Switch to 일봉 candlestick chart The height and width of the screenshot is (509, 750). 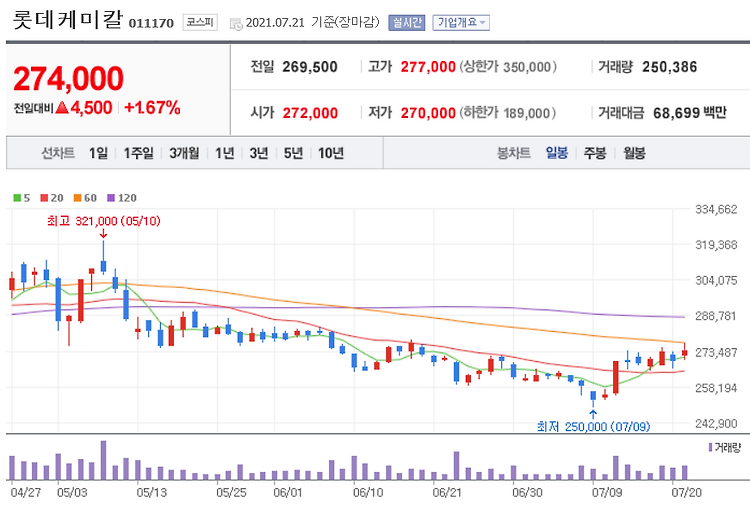(x=557, y=153)
